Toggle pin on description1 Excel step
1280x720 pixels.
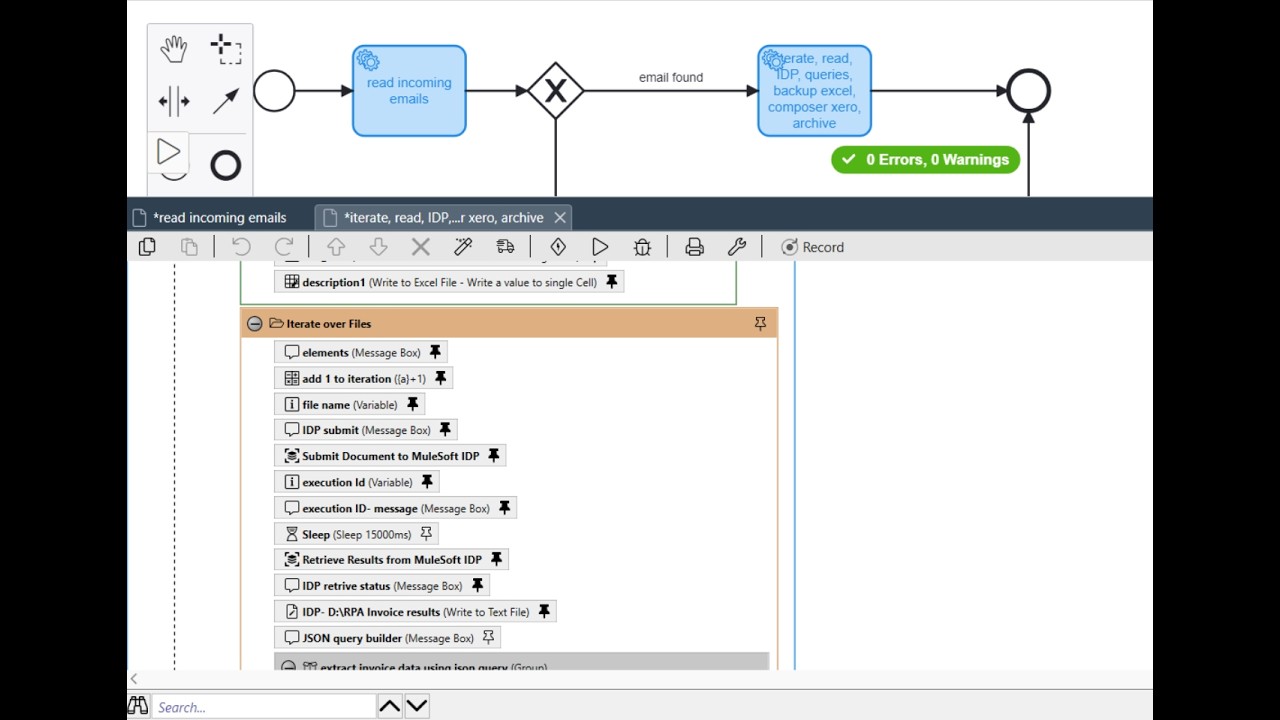point(612,282)
